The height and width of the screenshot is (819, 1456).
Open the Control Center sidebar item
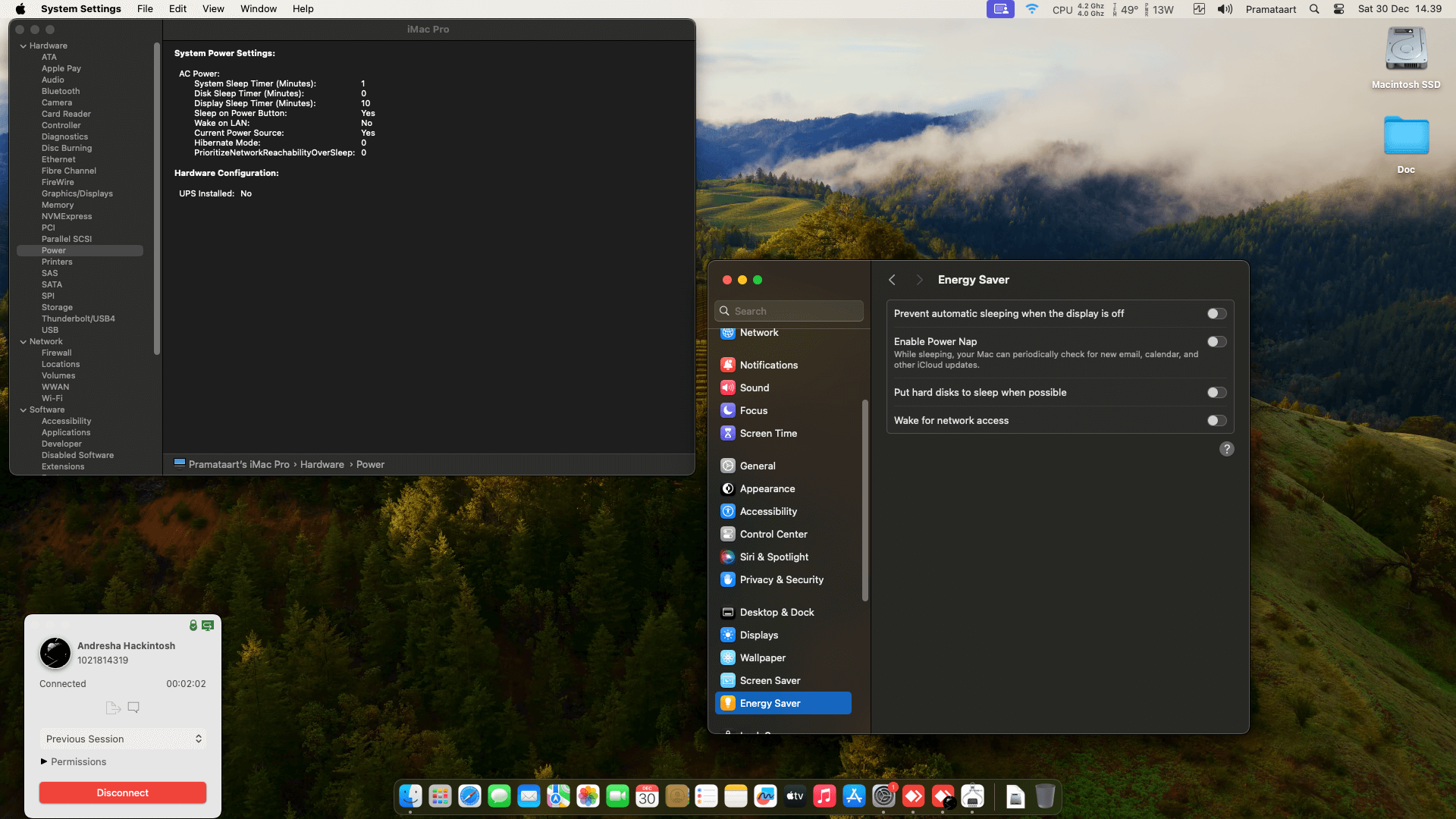(773, 534)
